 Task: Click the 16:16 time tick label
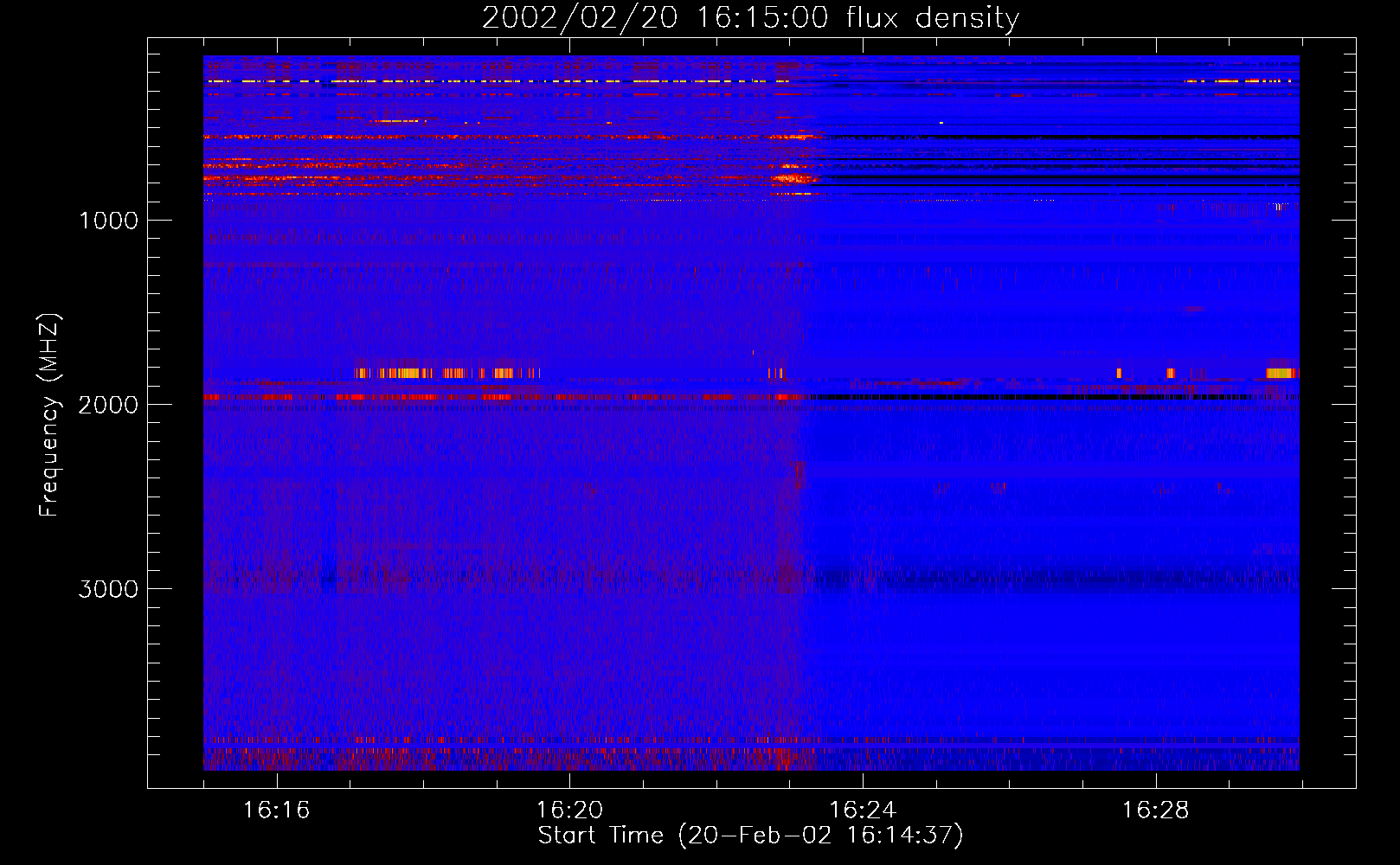[x=276, y=810]
